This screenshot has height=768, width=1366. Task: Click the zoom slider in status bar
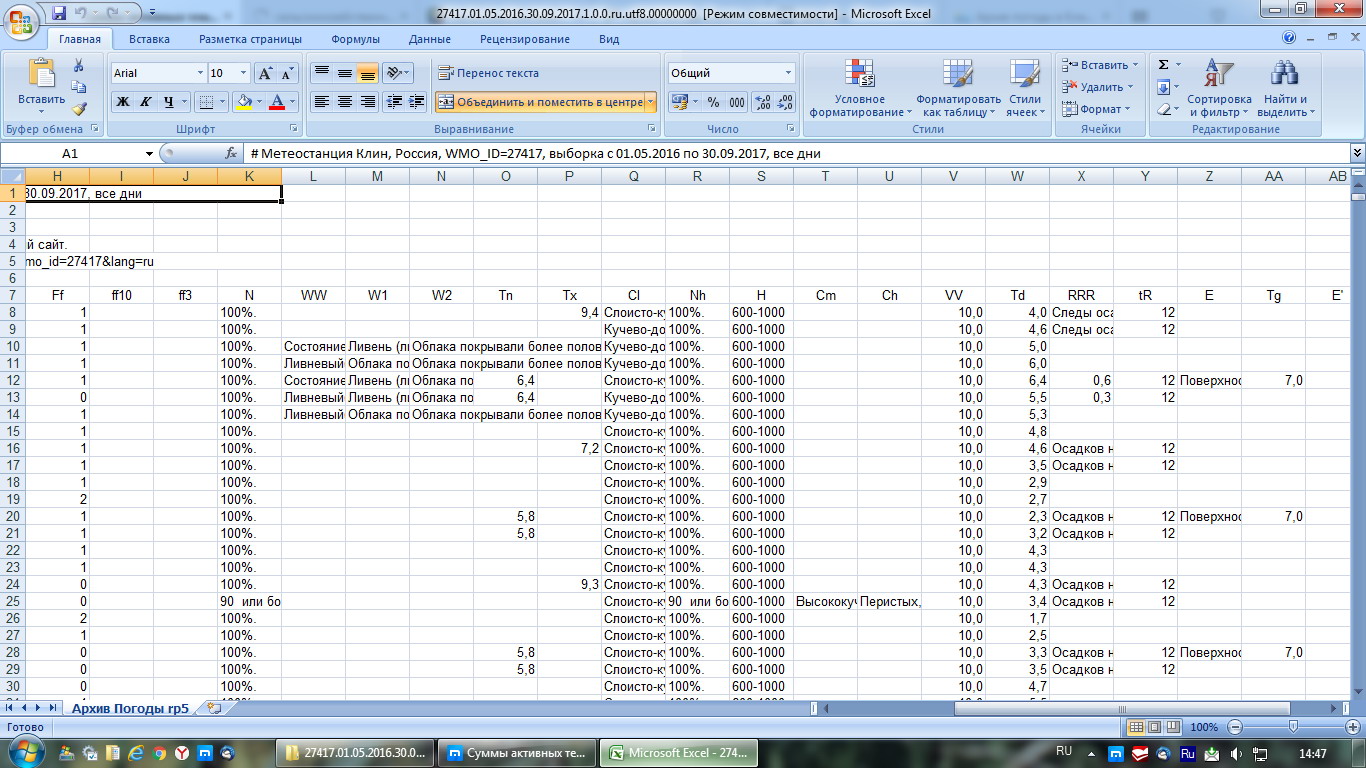tap(1293, 727)
